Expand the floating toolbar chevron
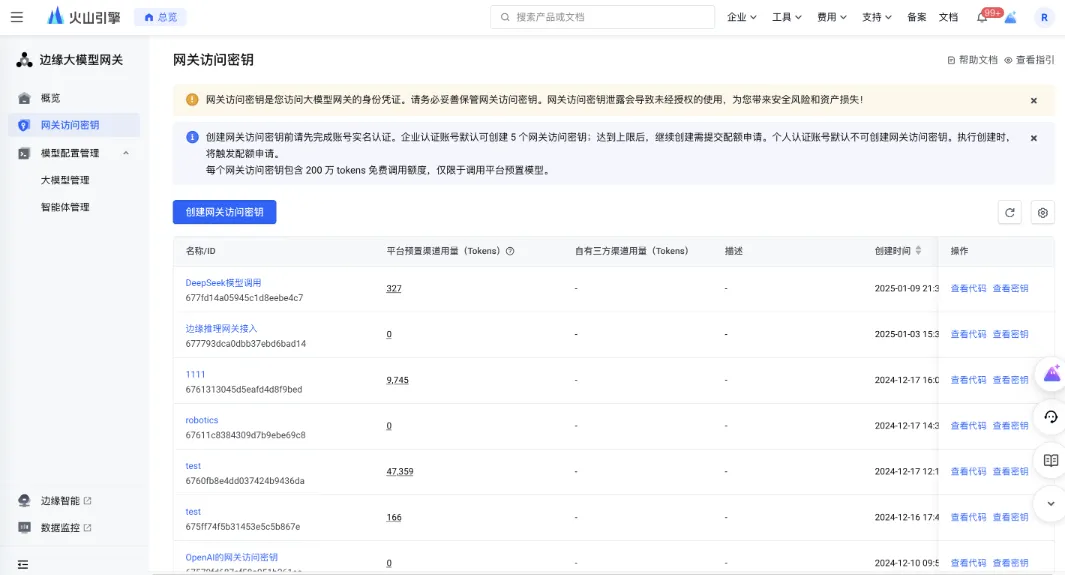Viewport: 1065px width, 575px height. pos(1051,503)
